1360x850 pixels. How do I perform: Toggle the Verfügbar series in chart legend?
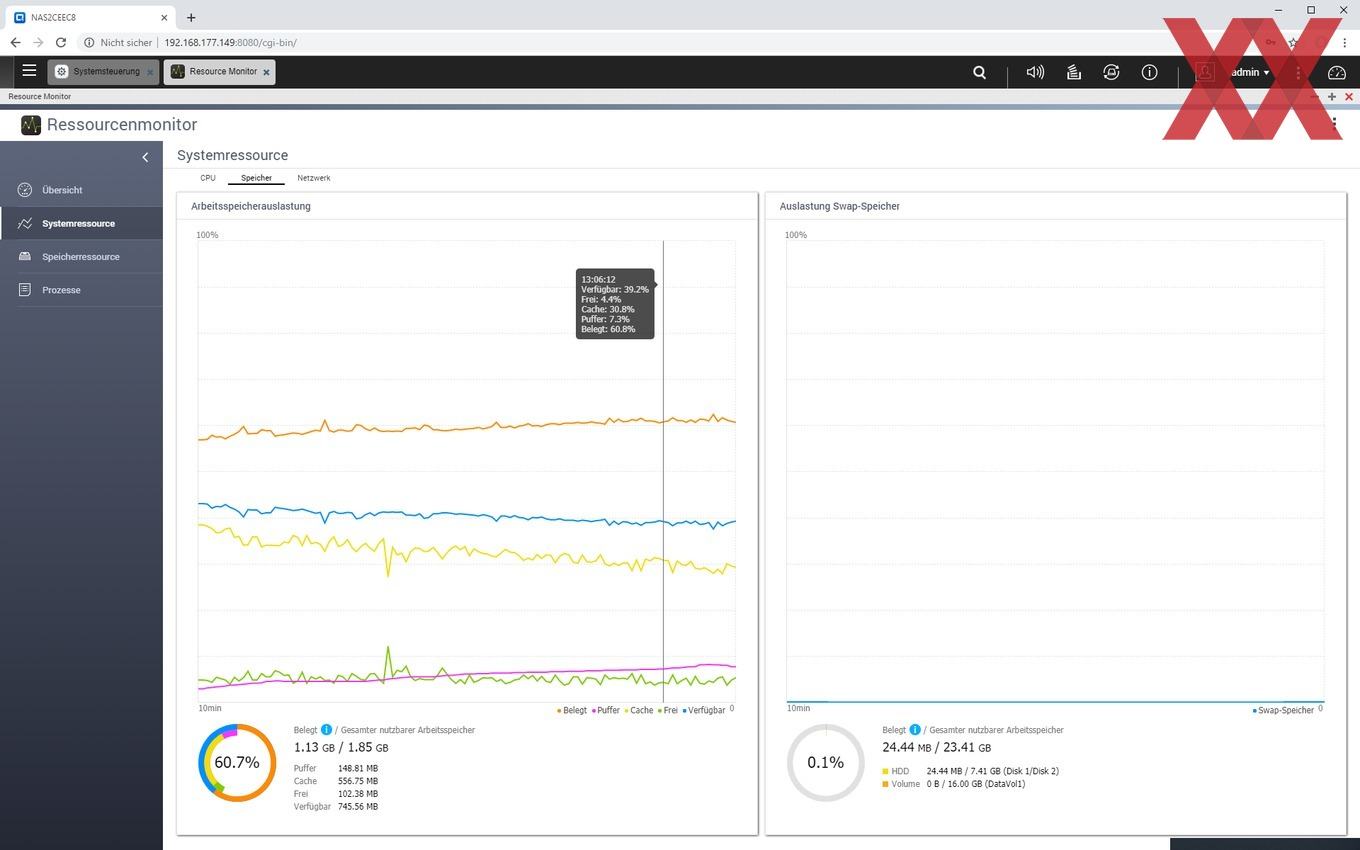[704, 710]
